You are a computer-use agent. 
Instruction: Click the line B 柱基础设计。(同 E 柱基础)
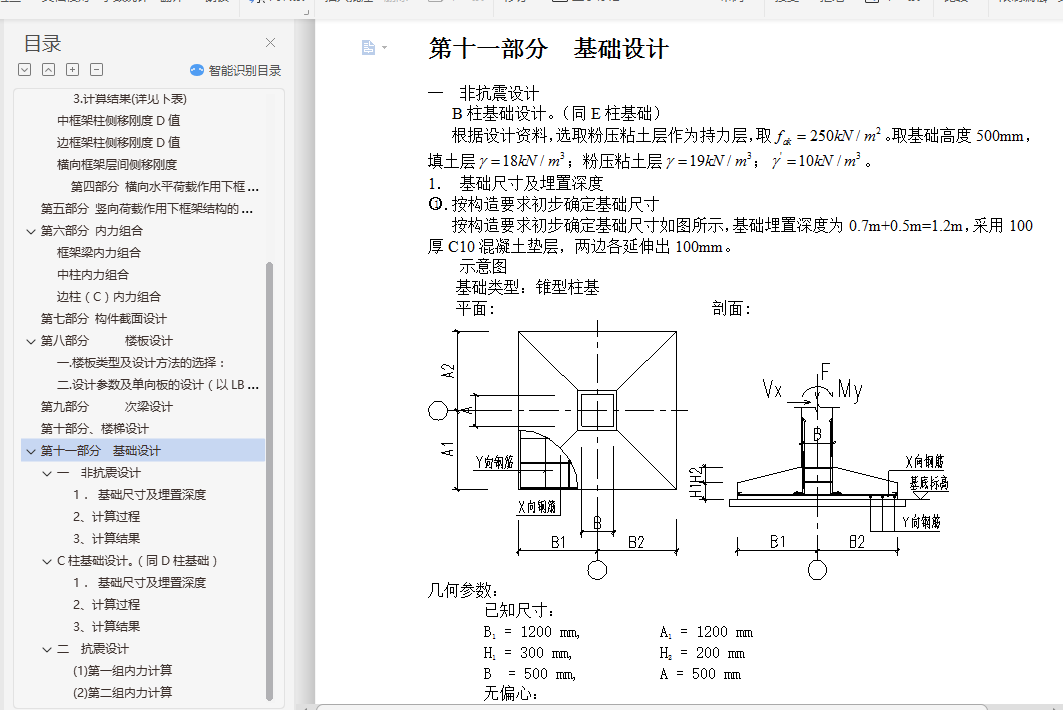click(x=556, y=113)
